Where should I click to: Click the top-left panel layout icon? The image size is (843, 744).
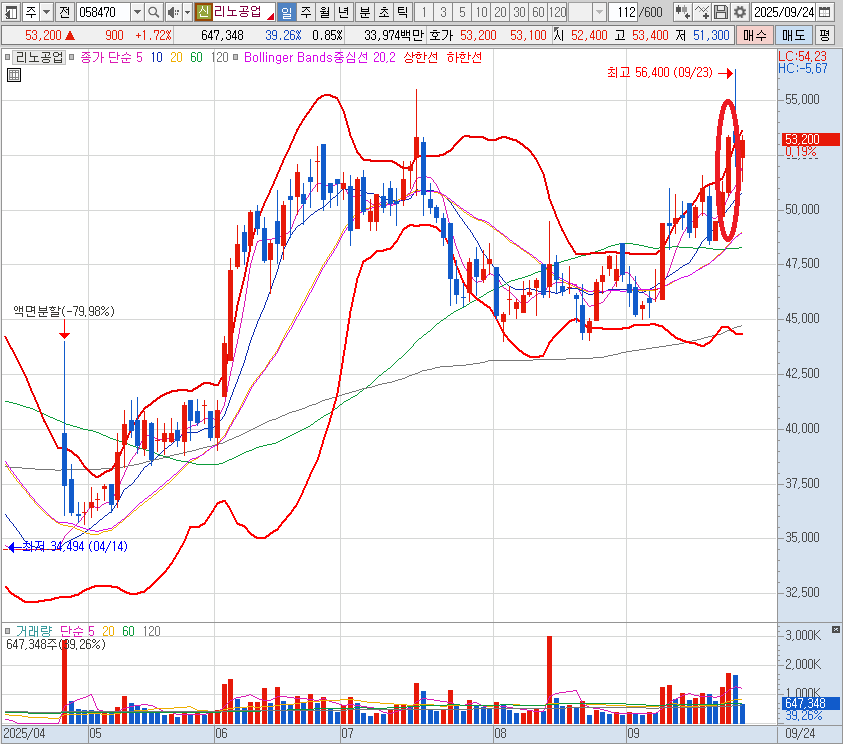pos(9,12)
